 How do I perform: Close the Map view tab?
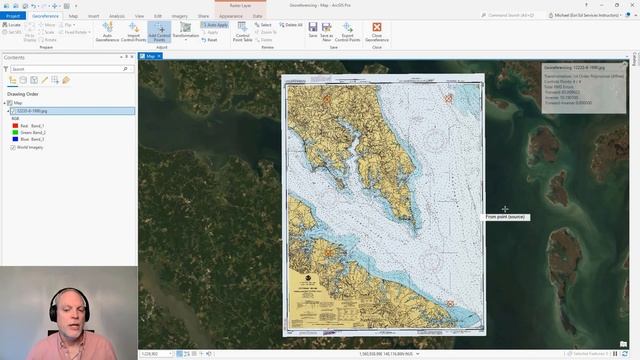point(159,56)
